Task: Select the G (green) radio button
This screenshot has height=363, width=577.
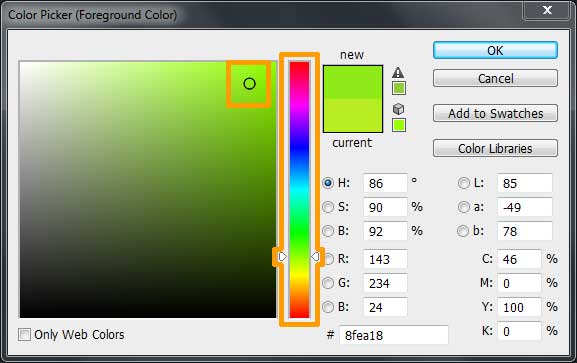Action: (328, 283)
